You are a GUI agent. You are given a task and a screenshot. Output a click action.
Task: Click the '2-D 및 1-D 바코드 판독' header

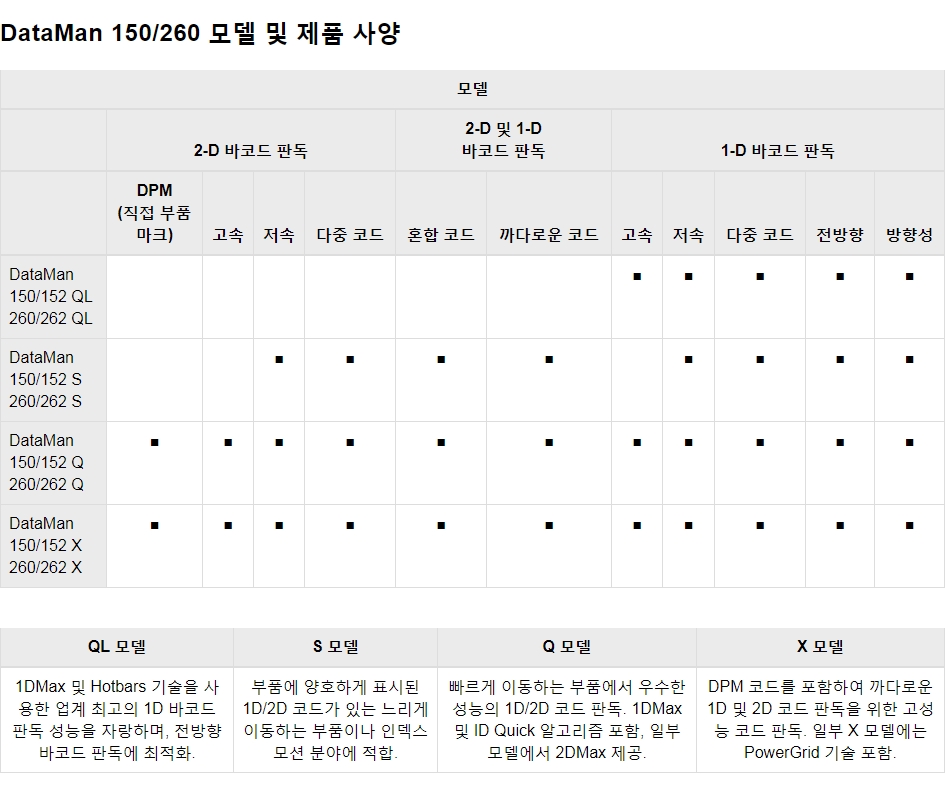pos(503,139)
